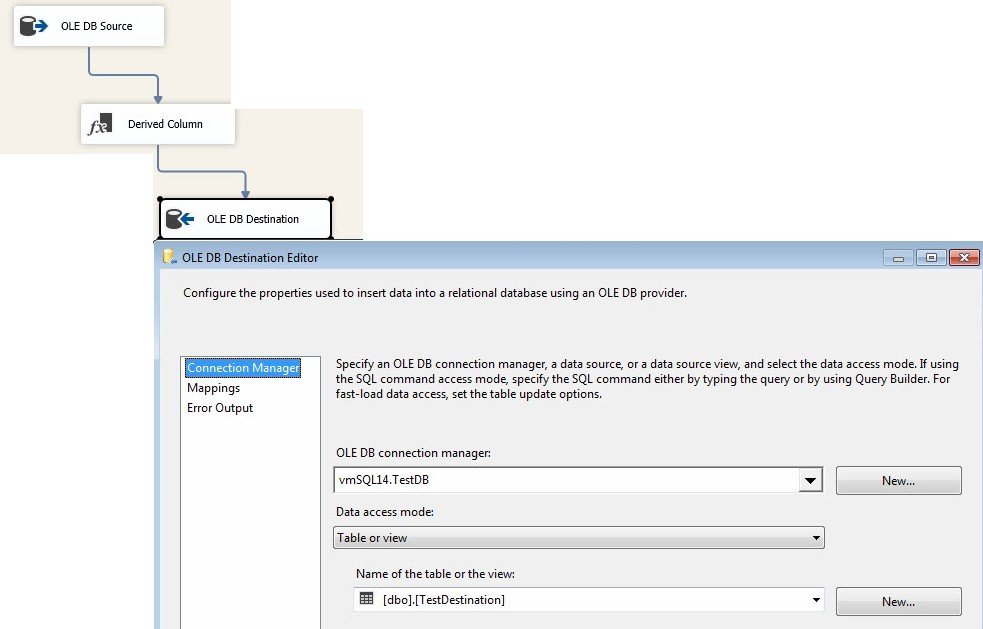This screenshot has height=629, width=983.
Task: Expand the table or view name dropdown
Action: [x=816, y=600]
